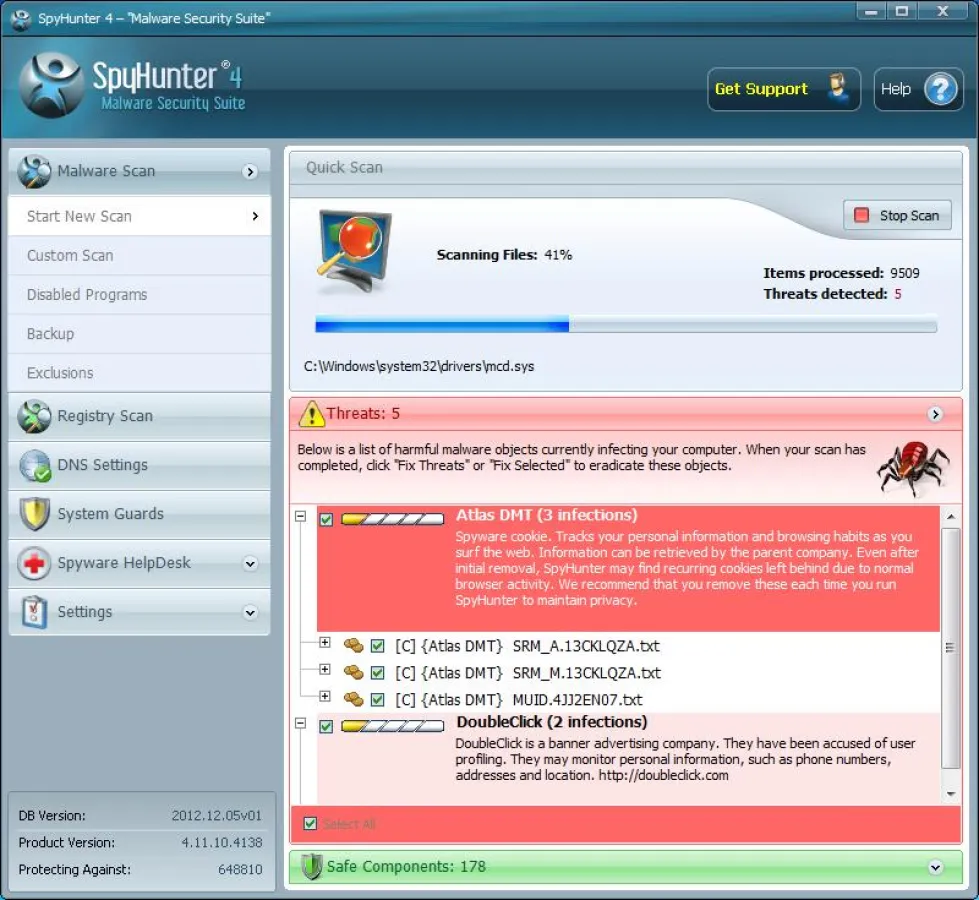Select the Registry Scan sidebar icon
The height and width of the screenshot is (900, 979).
tap(34, 416)
